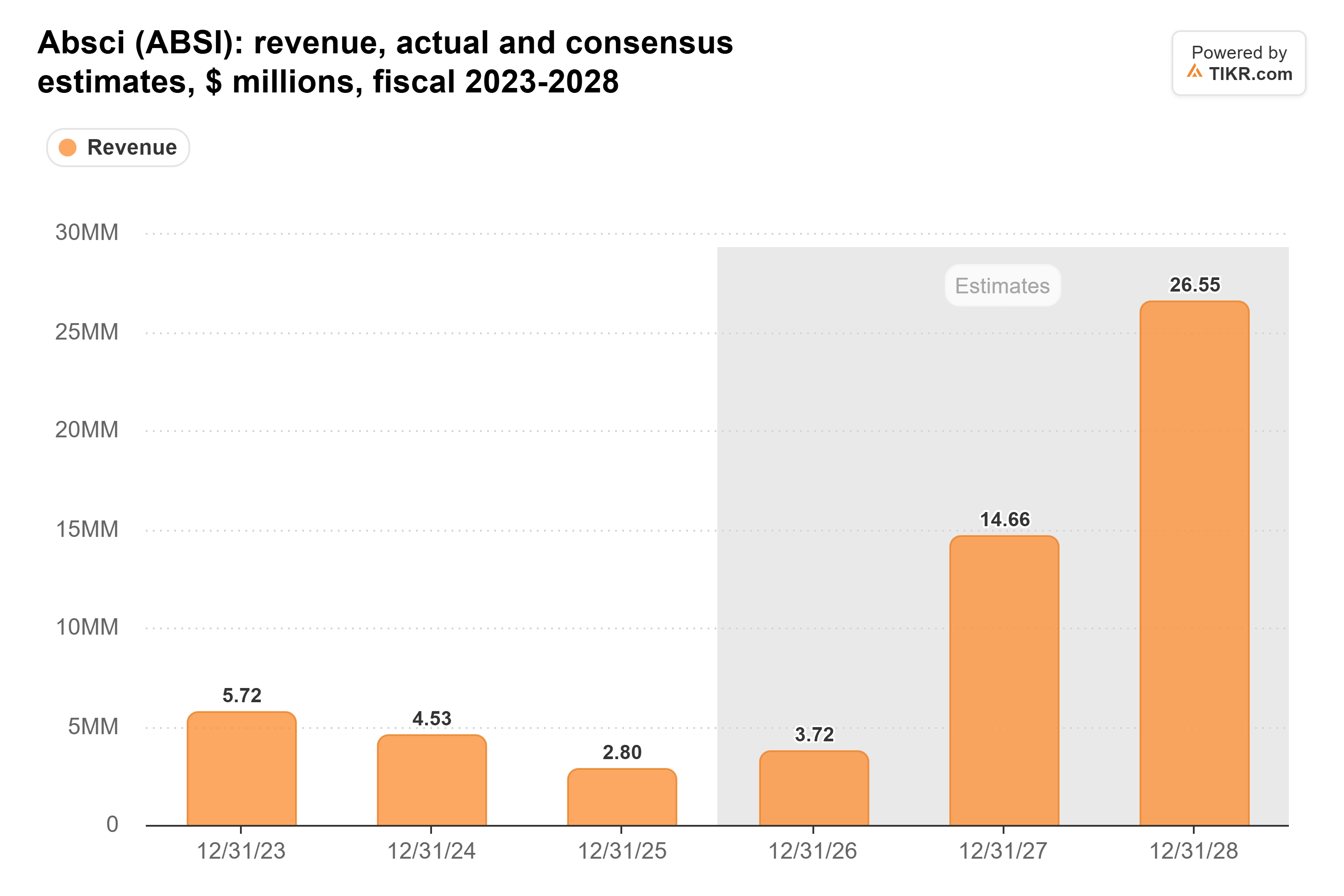Click the 12/31/25 axis label

coord(622,852)
